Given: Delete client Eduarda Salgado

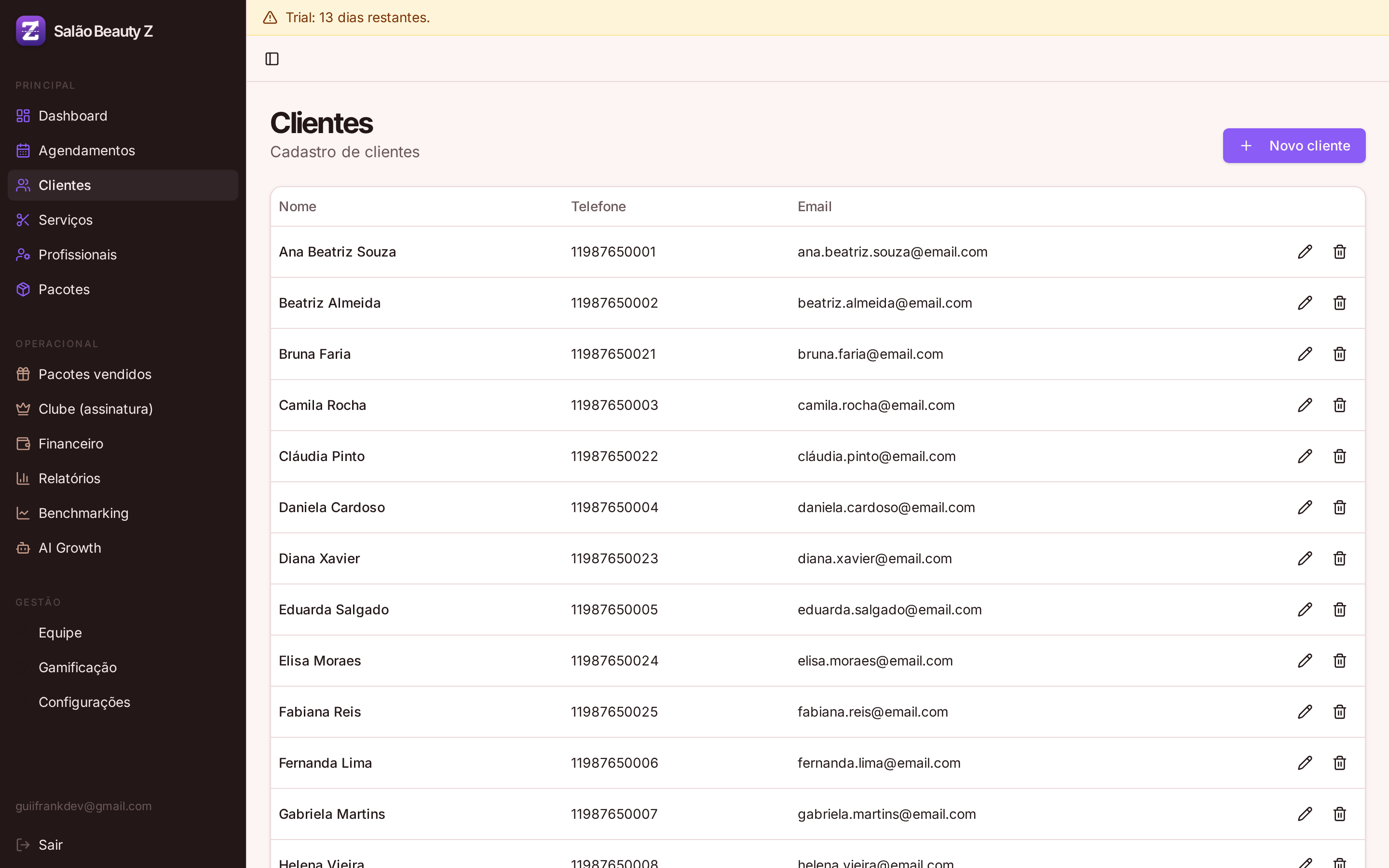Looking at the screenshot, I should (x=1340, y=609).
